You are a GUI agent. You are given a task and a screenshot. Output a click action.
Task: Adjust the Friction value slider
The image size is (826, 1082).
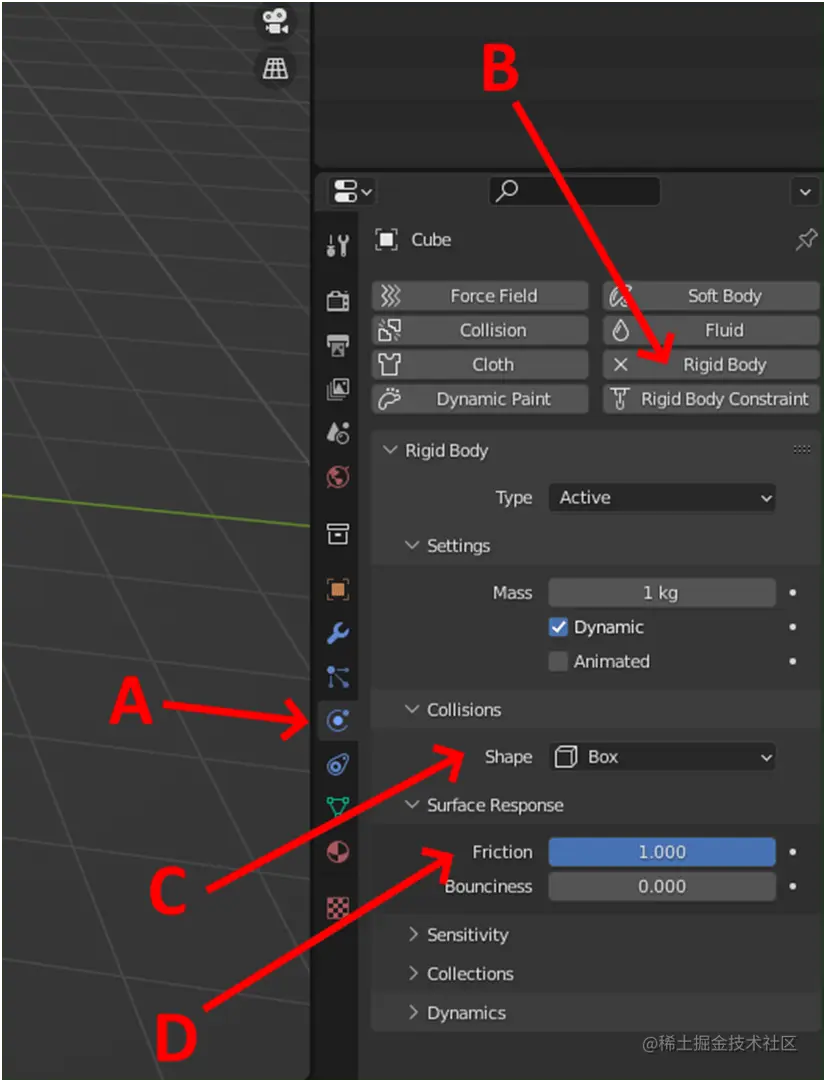[x=662, y=851]
